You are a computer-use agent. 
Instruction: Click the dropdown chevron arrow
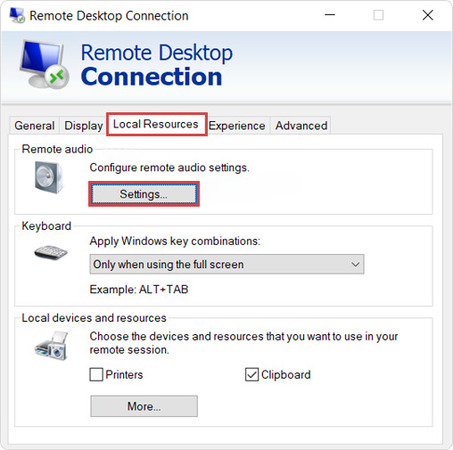click(355, 265)
